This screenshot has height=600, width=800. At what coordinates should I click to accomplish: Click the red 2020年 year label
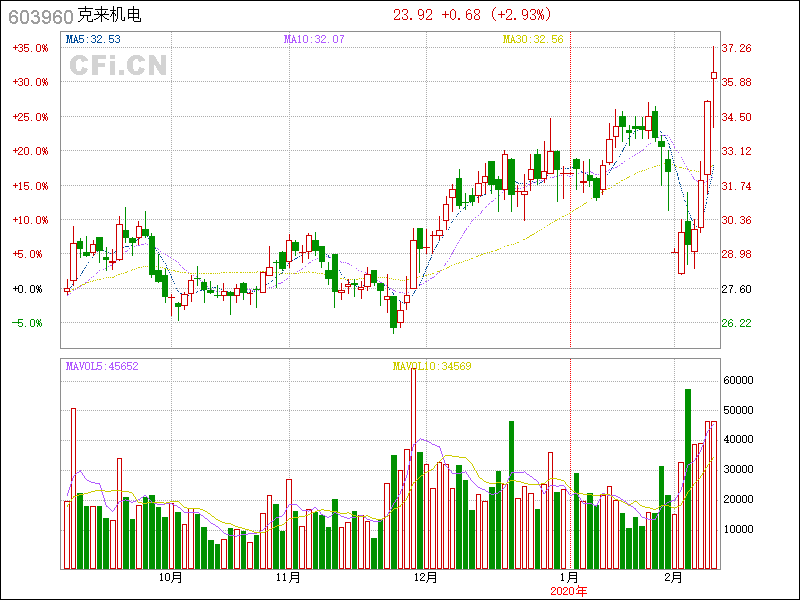coord(569,591)
